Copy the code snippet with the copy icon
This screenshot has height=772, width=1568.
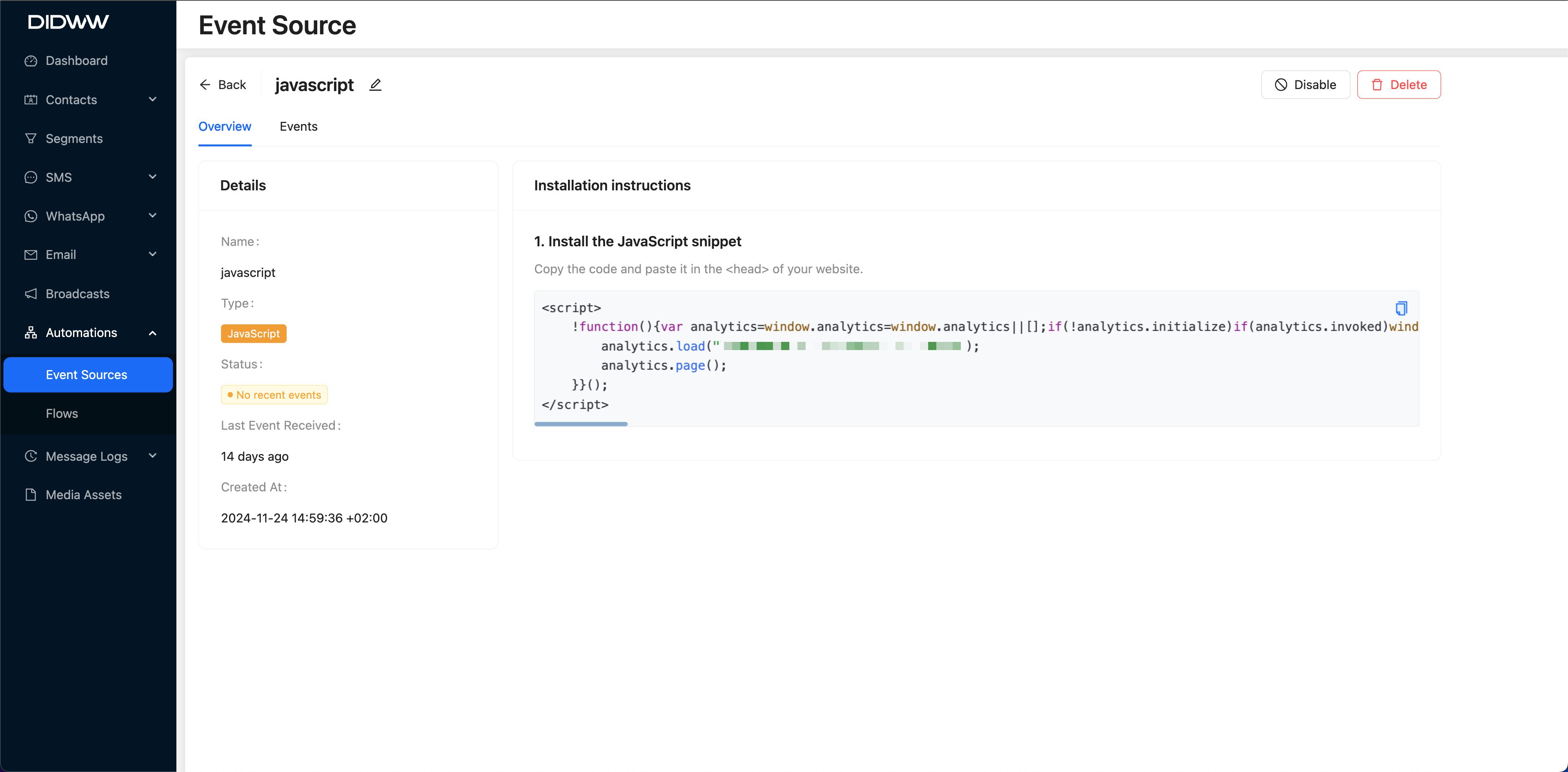1401,308
